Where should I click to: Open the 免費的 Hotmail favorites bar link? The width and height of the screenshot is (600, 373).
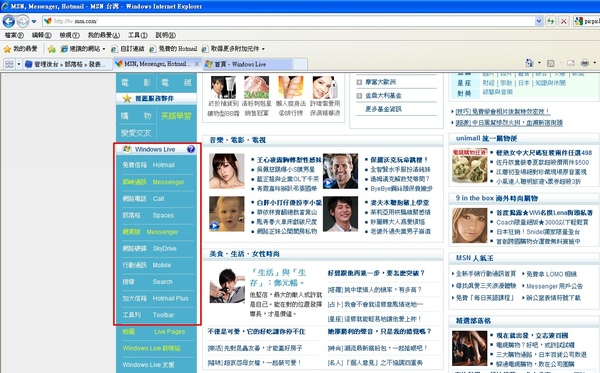(173, 49)
